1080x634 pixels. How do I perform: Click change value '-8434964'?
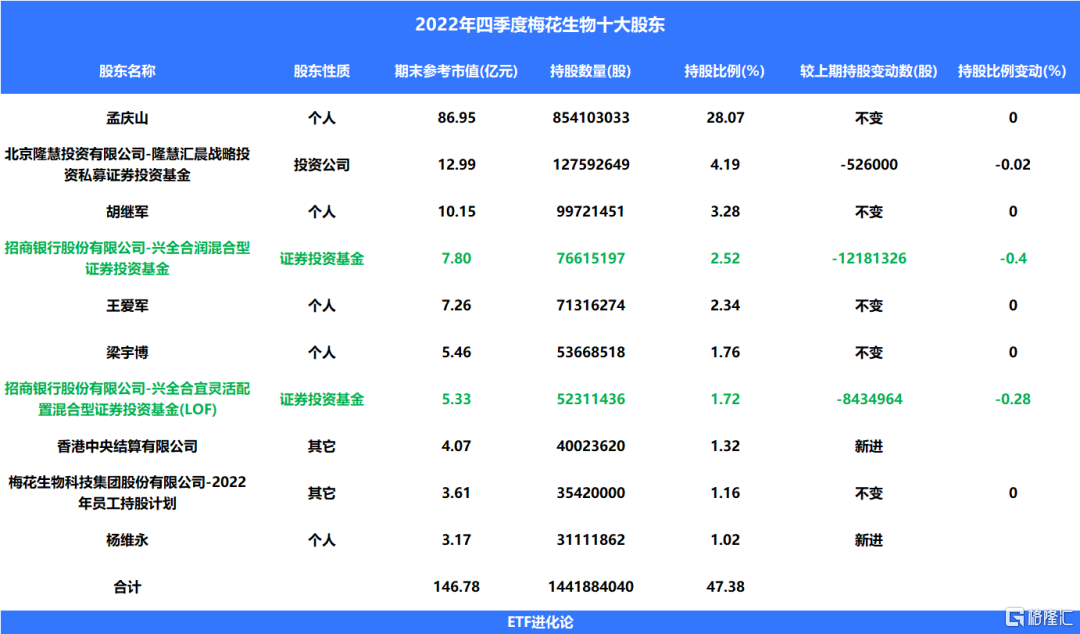click(x=869, y=399)
